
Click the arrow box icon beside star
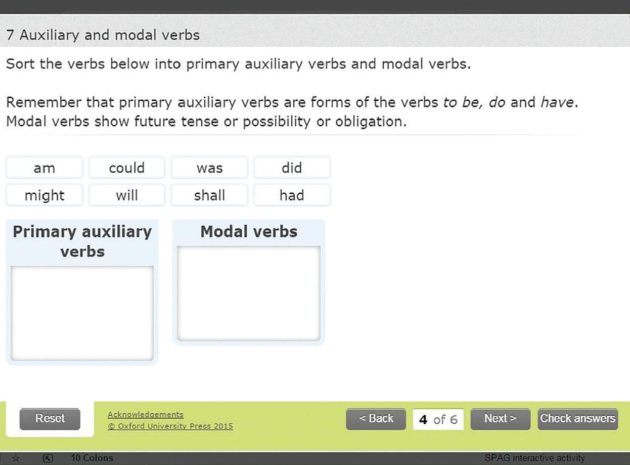pos(47,458)
